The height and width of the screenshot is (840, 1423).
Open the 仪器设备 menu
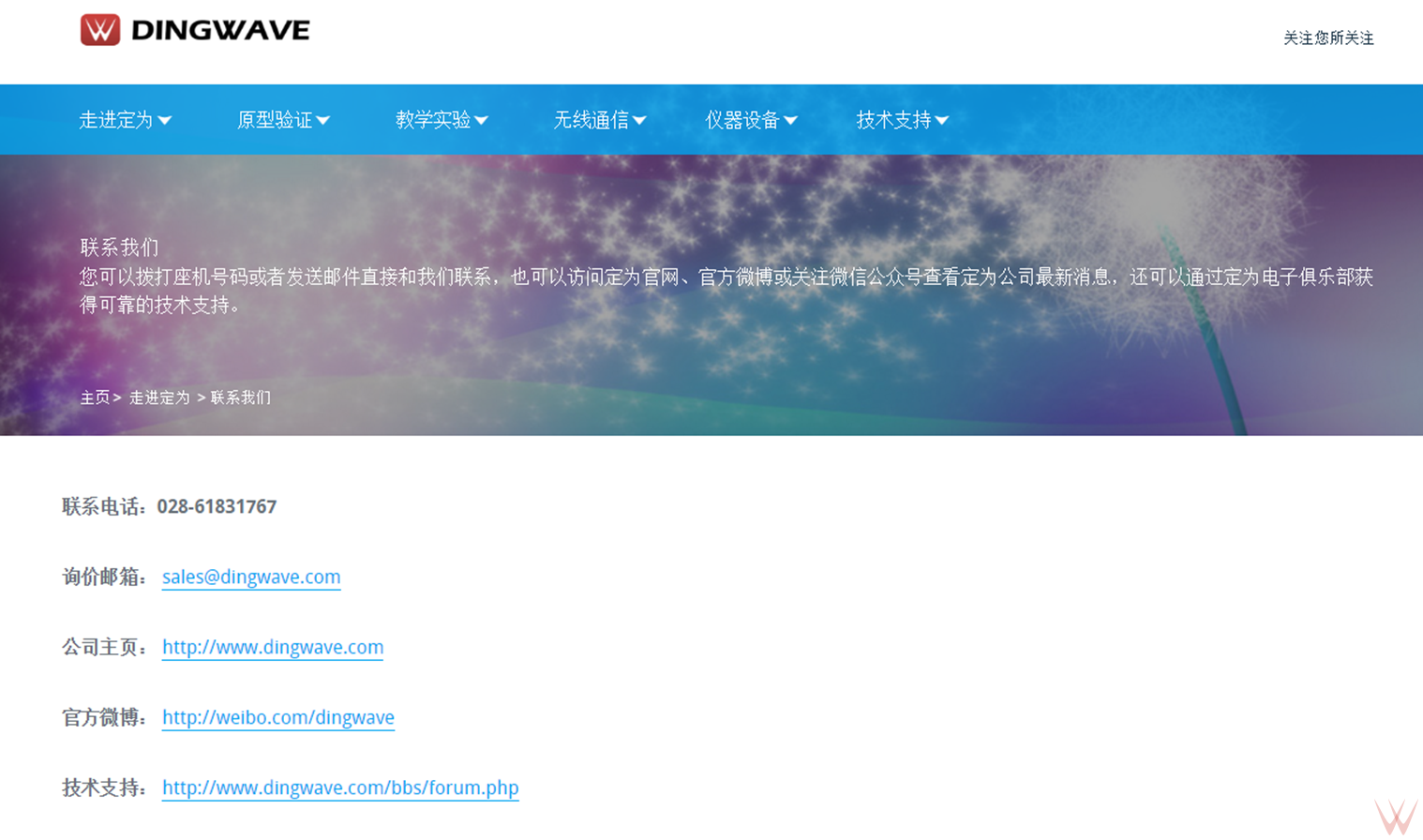[751, 120]
